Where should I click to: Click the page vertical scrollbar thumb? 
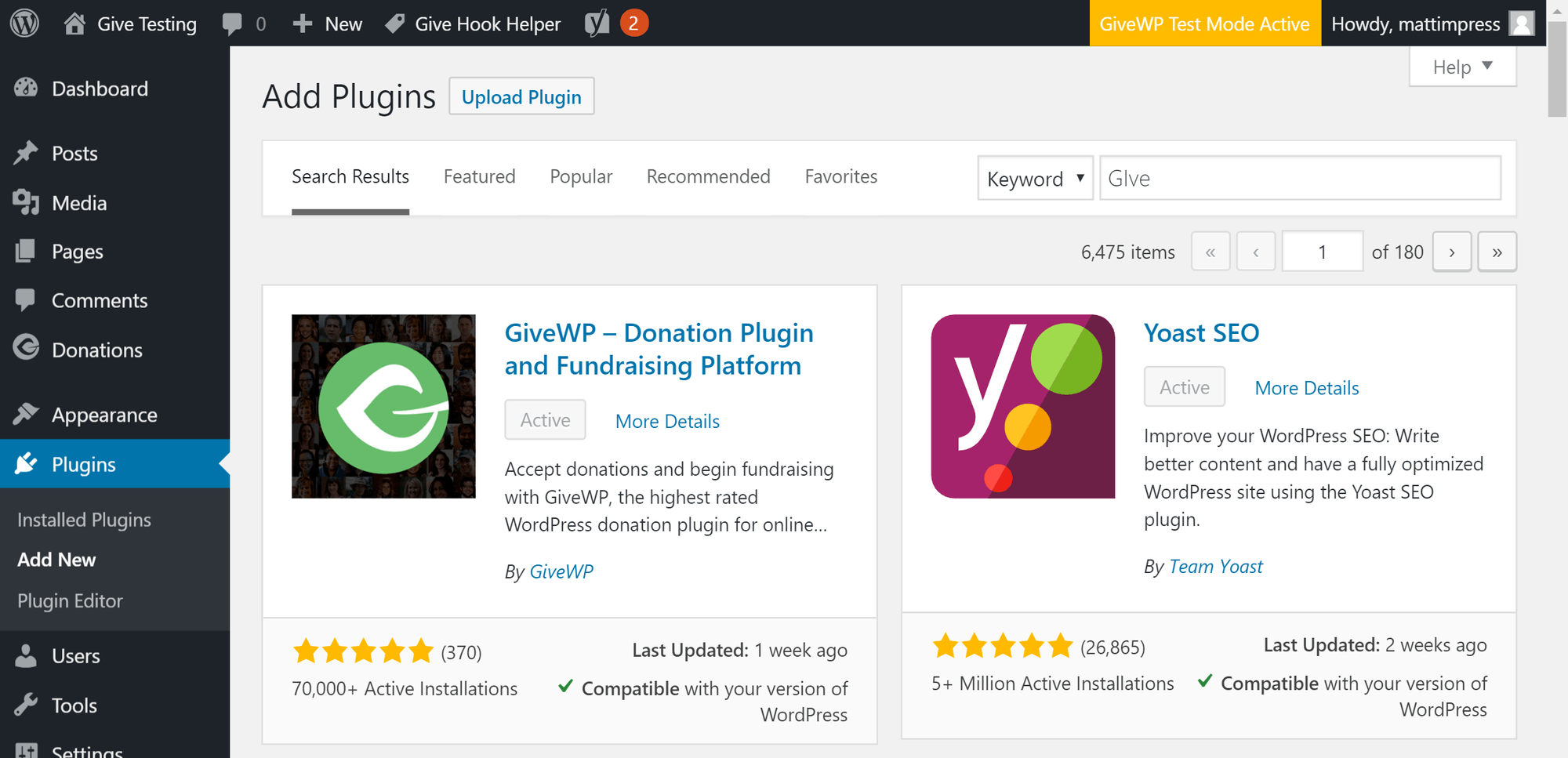pos(1557,69)
